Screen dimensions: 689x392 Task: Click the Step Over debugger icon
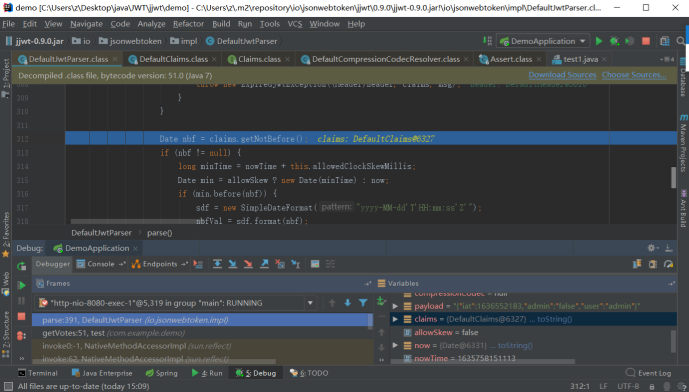[x=217, y=264]
